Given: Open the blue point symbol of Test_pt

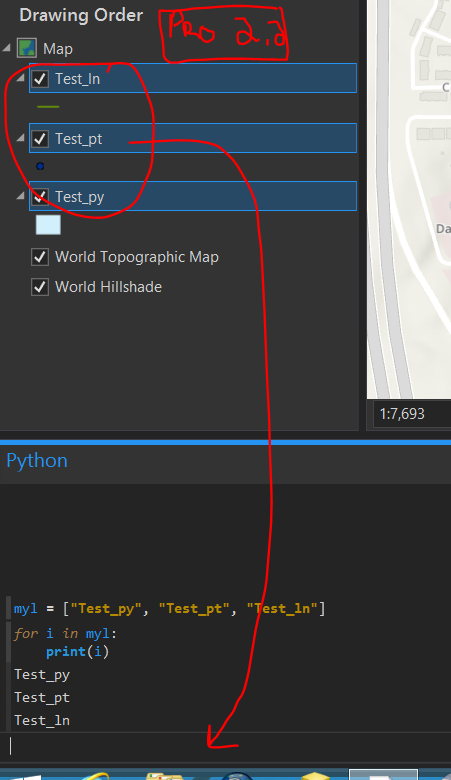Looking at the screenshot, I should [40, 166].
